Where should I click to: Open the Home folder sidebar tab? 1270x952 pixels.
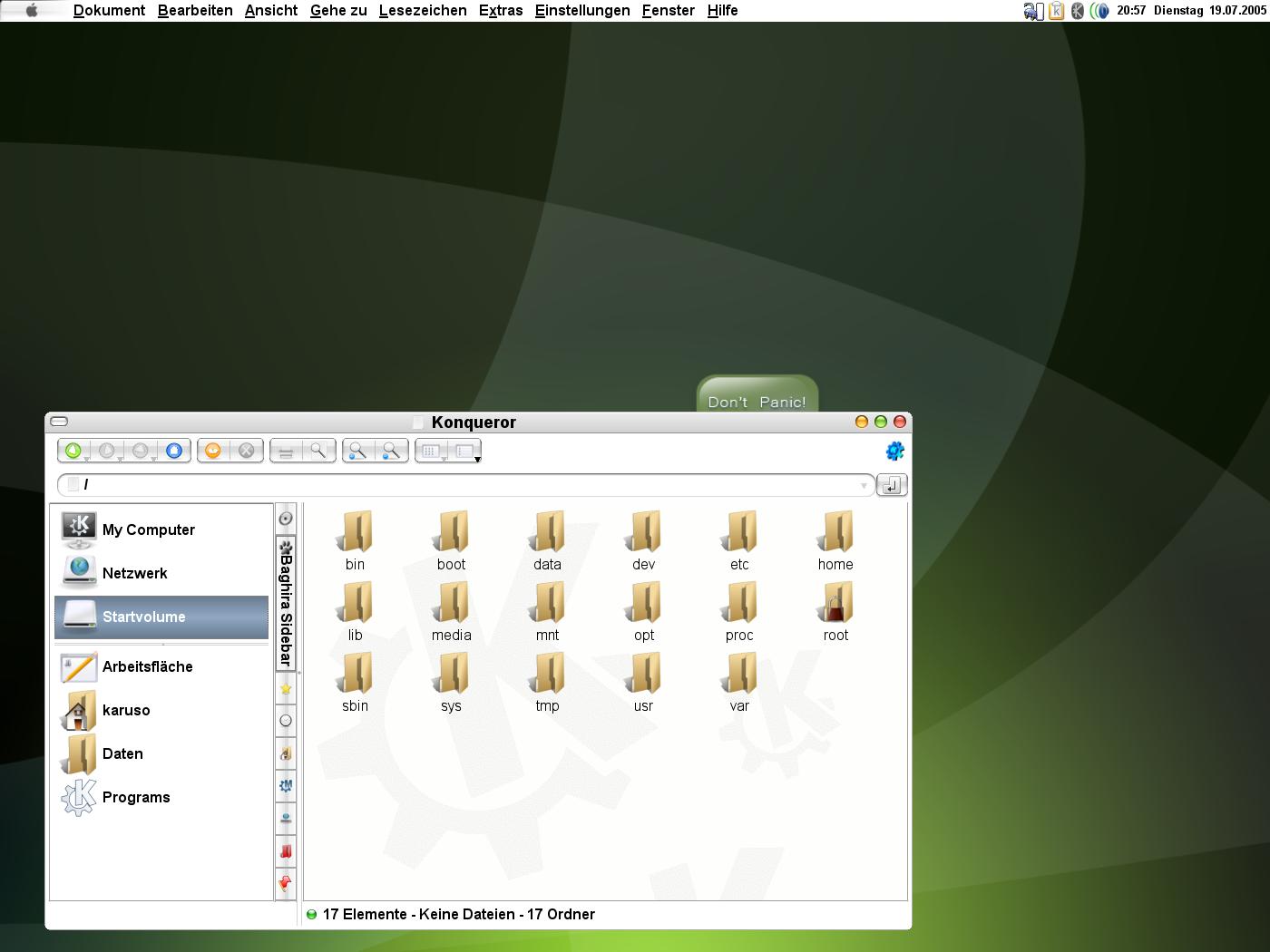click(286, 753)
